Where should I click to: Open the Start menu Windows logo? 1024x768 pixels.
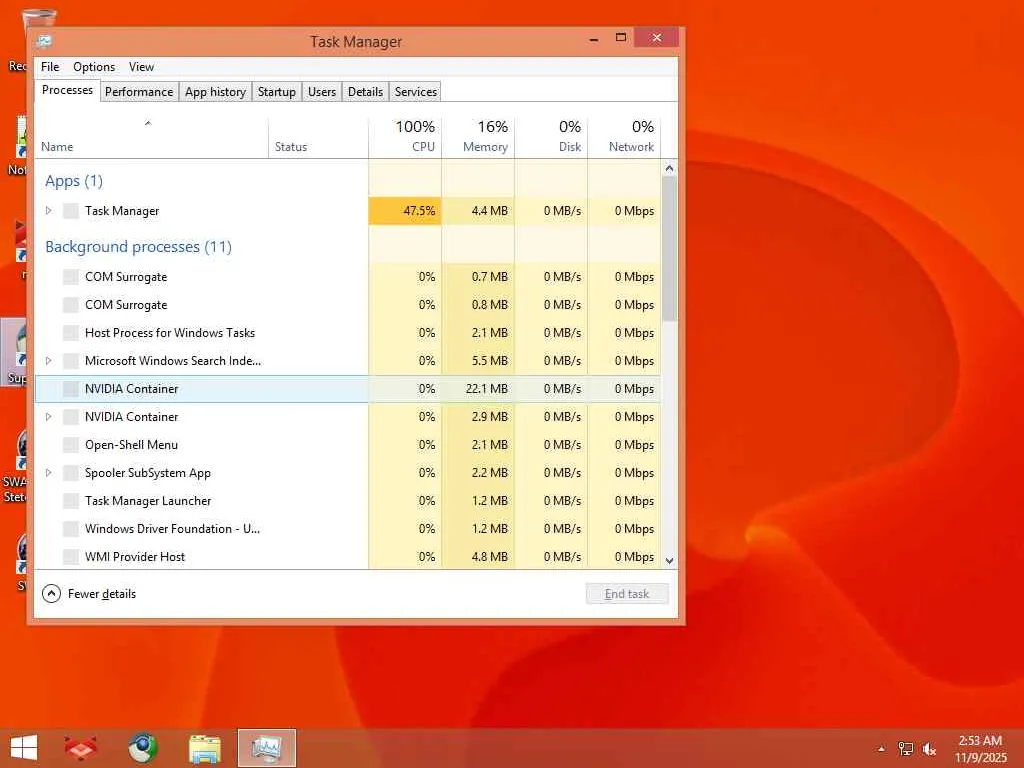pos(24,748)
